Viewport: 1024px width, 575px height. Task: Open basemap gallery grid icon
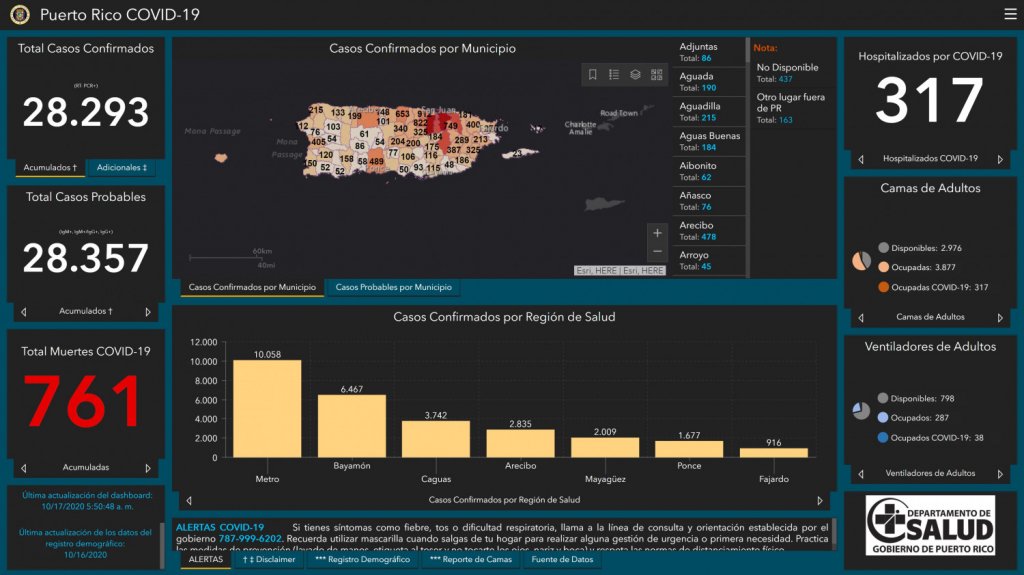tap(657, 75)
